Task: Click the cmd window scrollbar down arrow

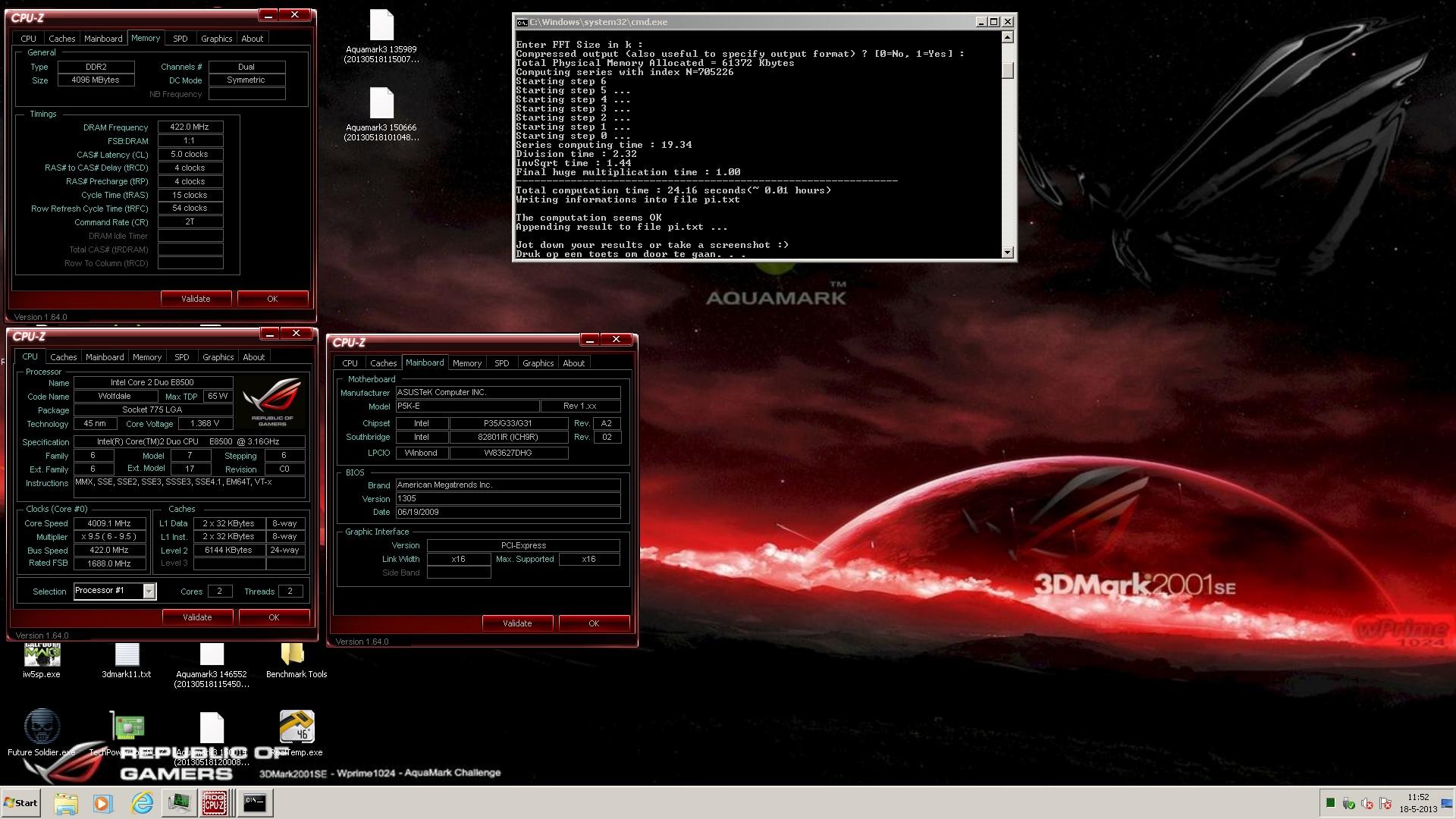Action: point(1007,253)
